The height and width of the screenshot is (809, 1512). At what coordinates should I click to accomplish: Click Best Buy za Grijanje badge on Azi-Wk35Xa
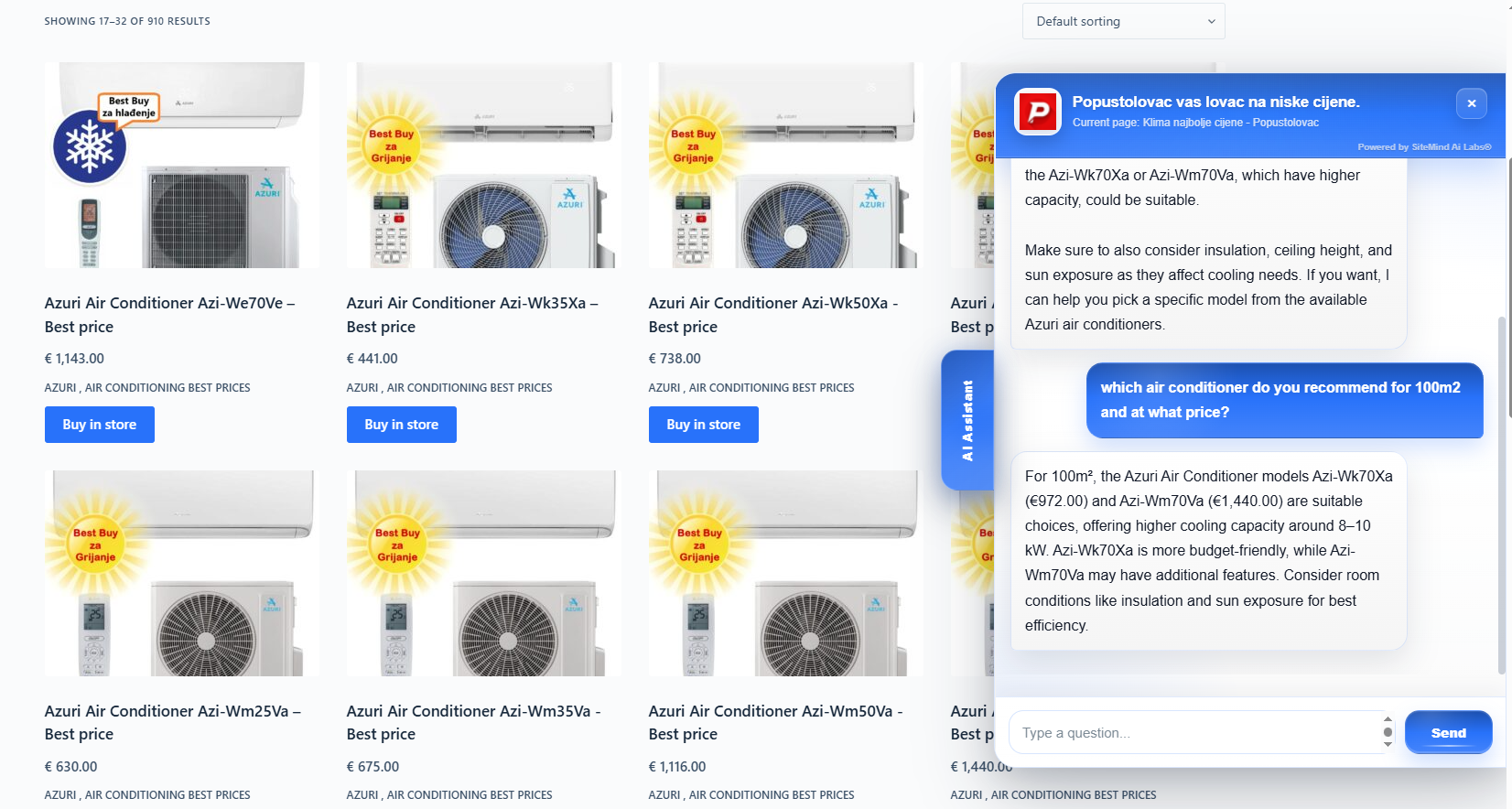click(x=392, y=146)
